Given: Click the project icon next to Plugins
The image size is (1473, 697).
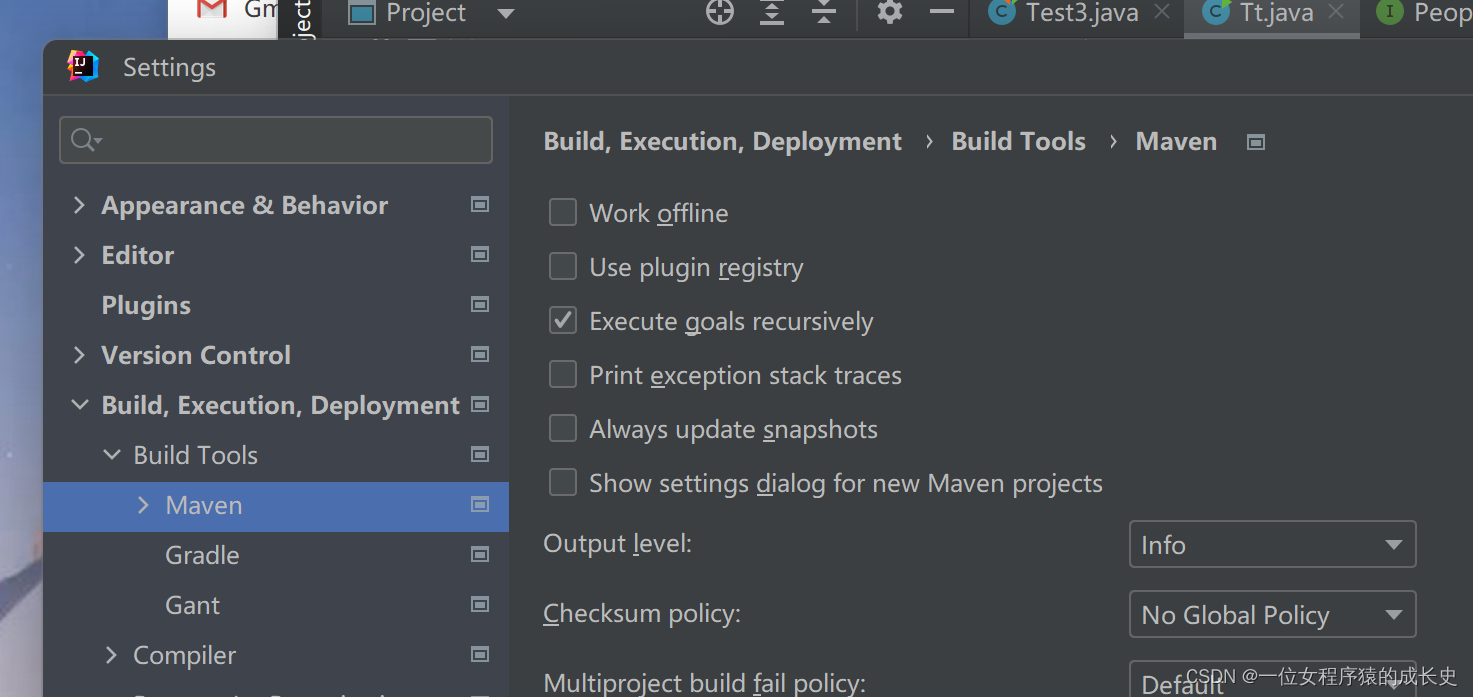Looking at the screenshot, I should 480,305.
